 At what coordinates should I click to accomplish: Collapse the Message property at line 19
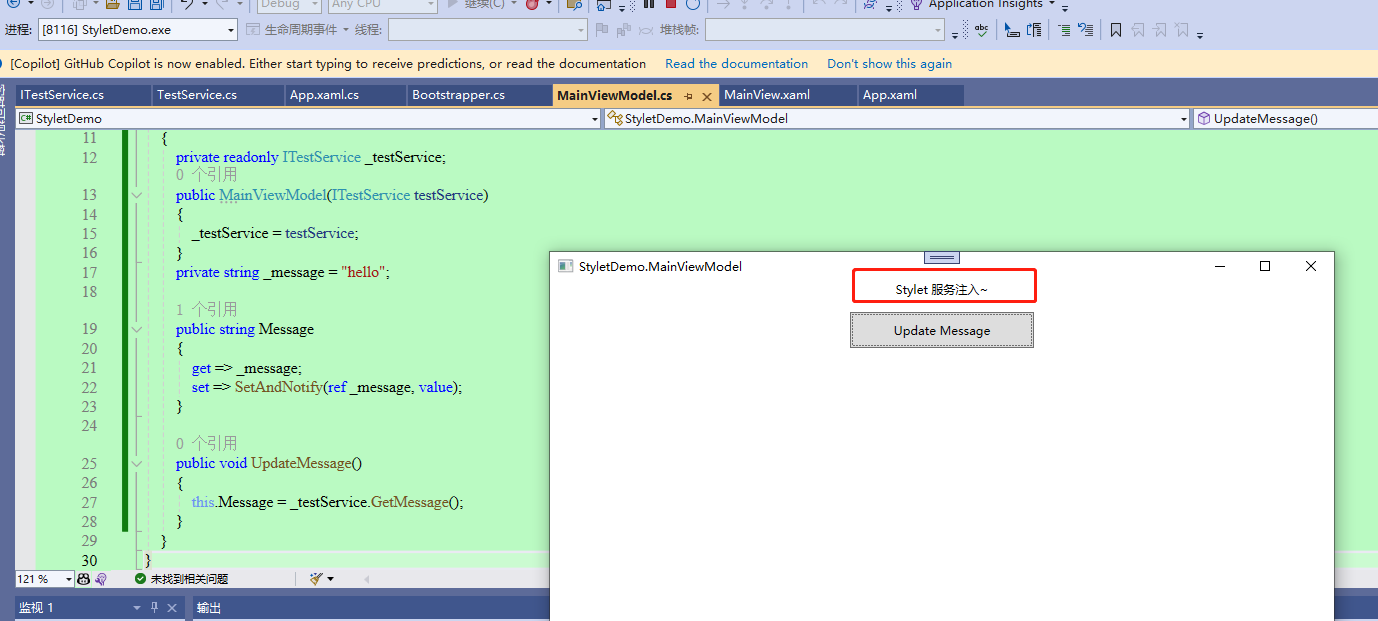tap(137, 329)
